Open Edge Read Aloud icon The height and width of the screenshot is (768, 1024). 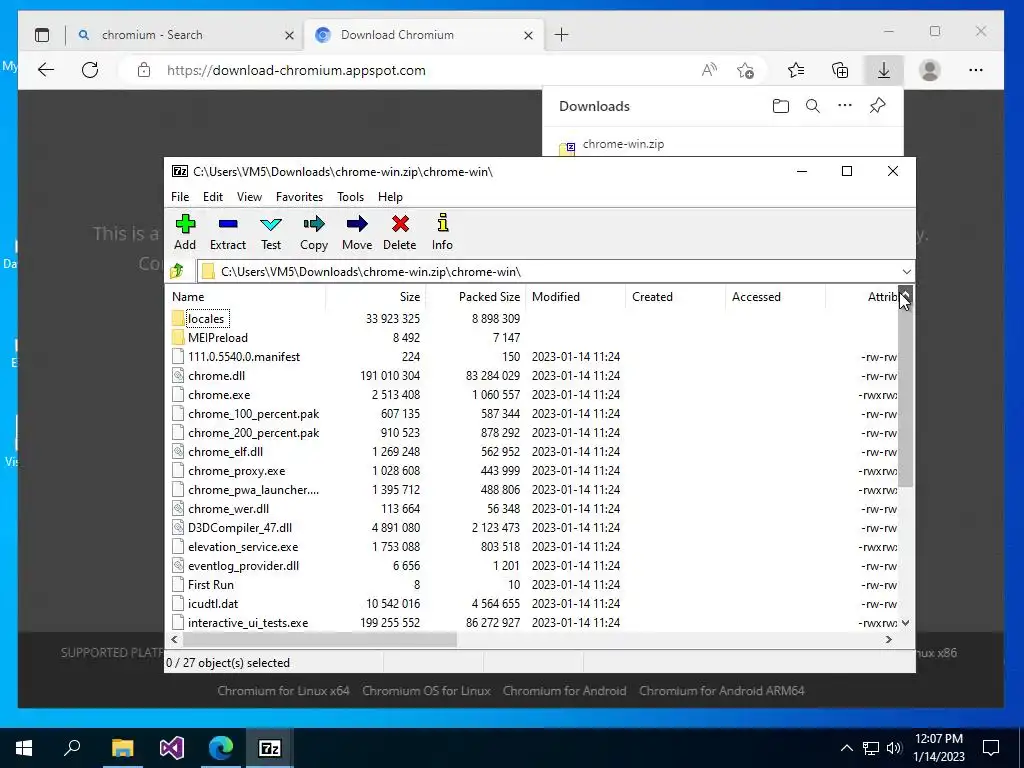tap(709, 70)
